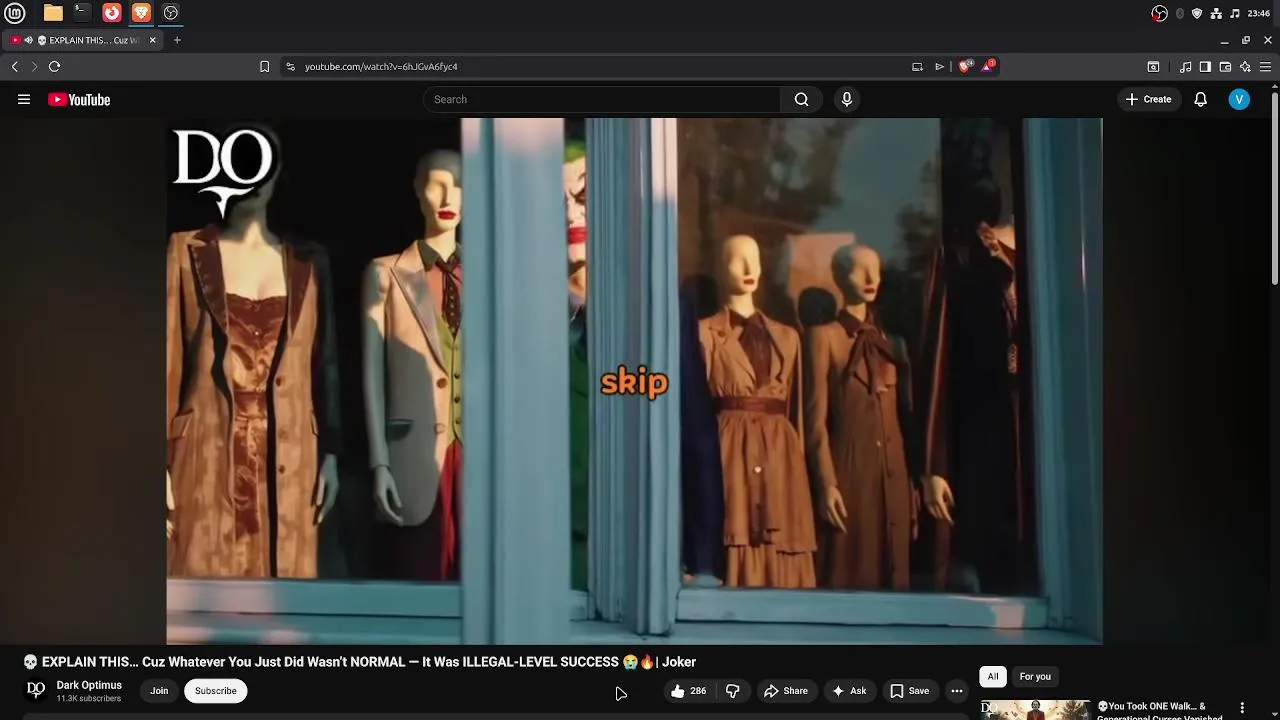Screen dimensions: 1280x720
Task: Open Brave Wallet
Action: click(1225, 66)
